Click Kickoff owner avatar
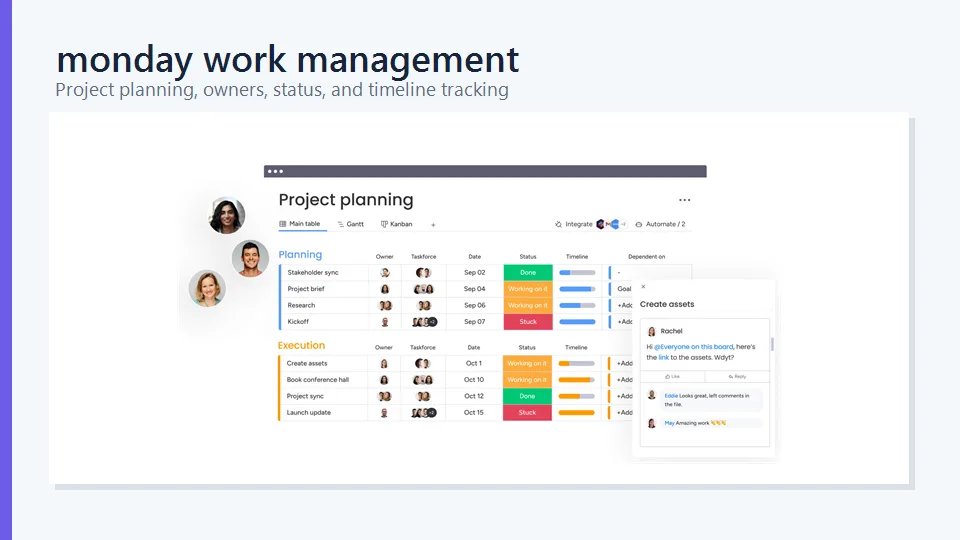Viewport: 960px width, 540px height. (384, 322)
